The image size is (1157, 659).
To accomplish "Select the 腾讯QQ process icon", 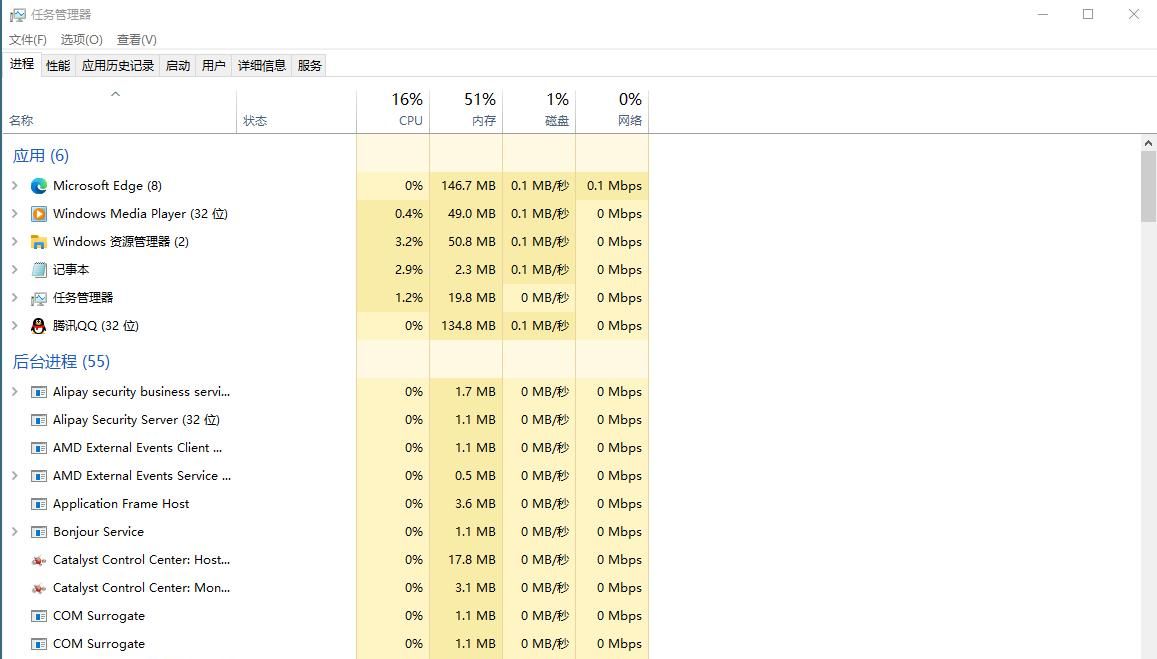I will [38, 325].
